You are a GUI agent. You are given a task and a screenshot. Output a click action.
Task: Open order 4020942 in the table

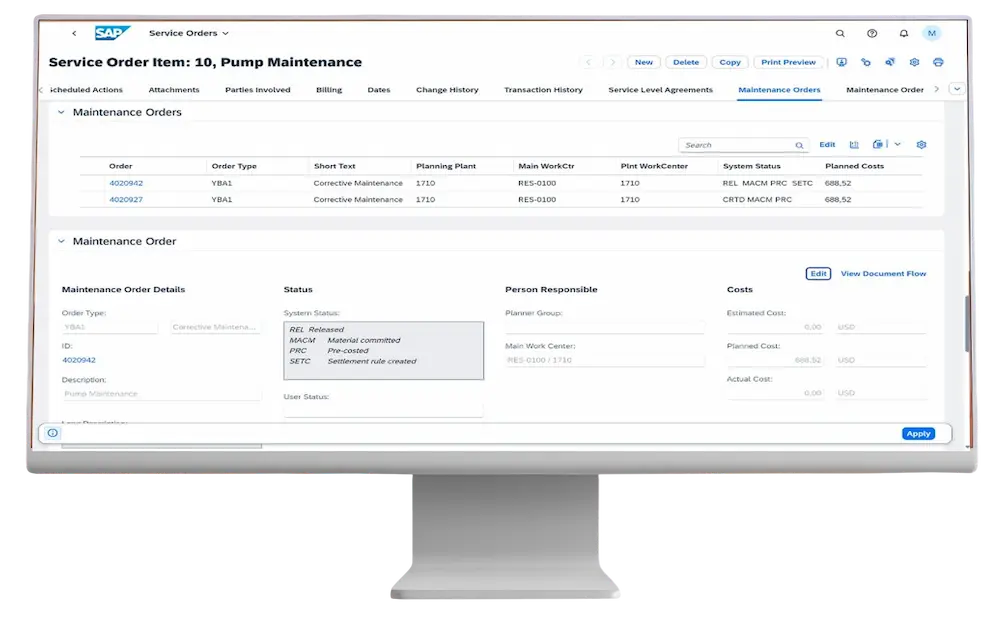pos(126,183)
